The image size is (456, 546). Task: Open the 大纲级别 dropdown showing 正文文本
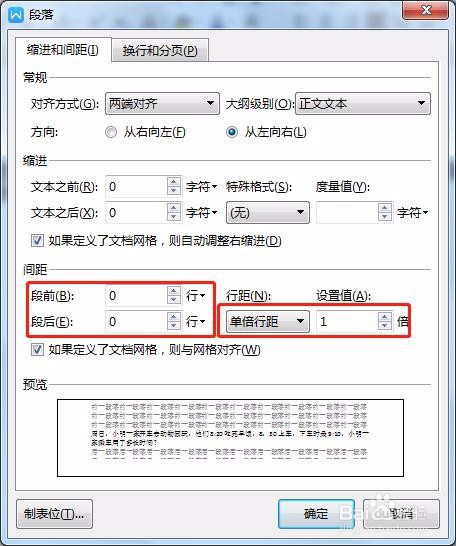[363, 103]
